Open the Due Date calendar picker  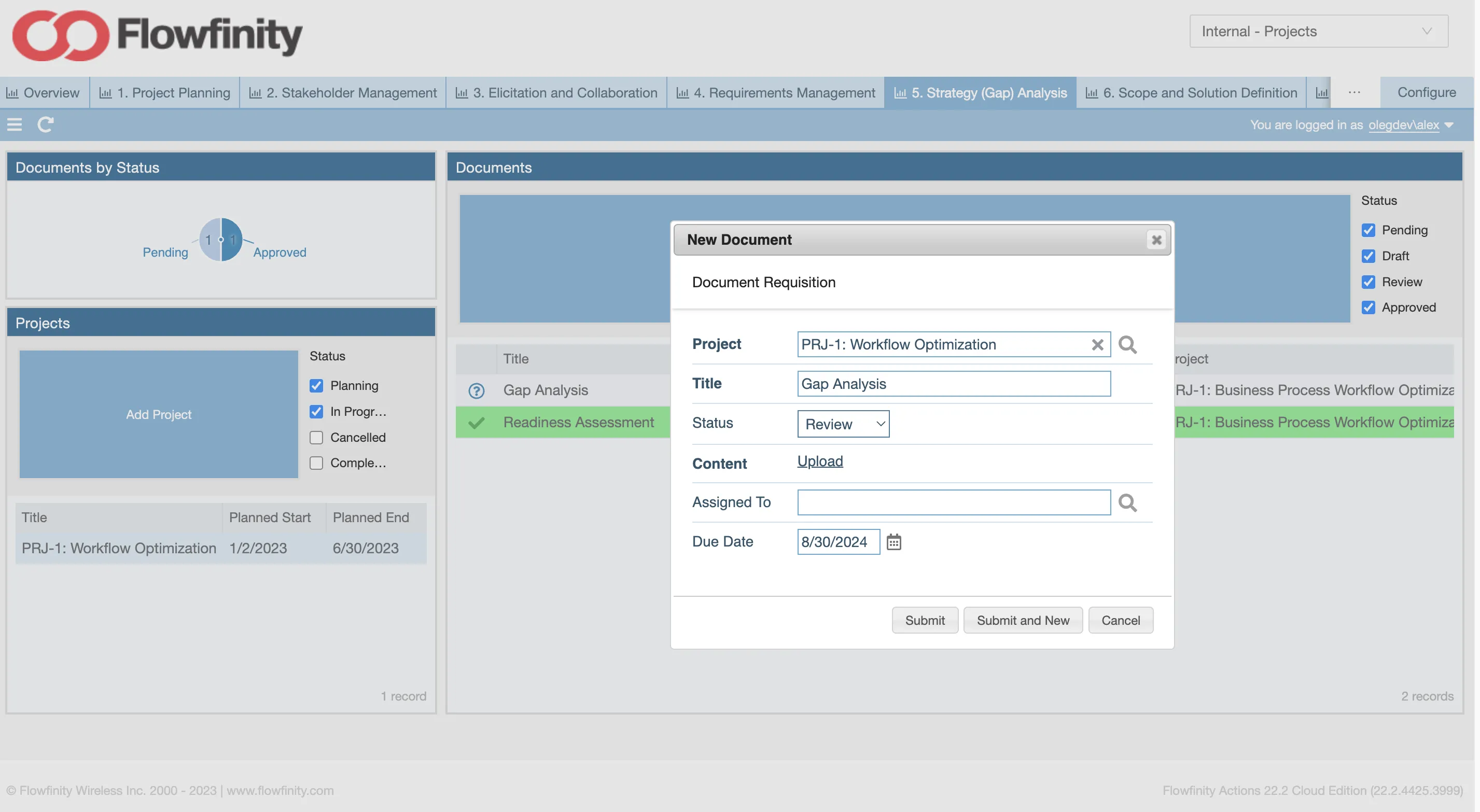coord(895,541)
